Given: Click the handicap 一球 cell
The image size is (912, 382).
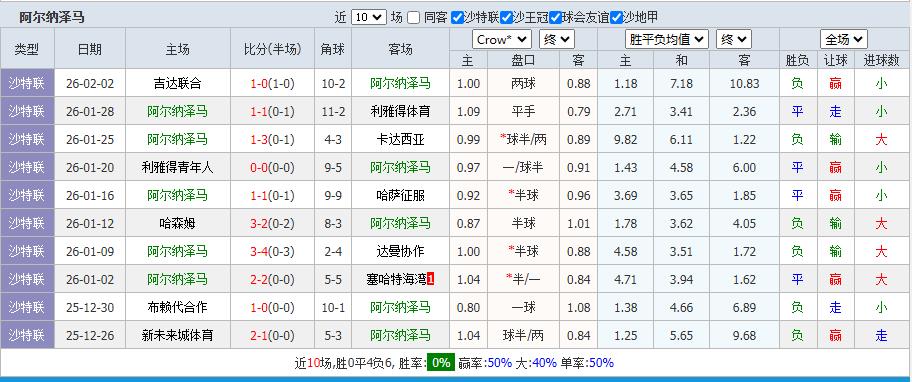Looking at the screenshot, I should (x=523, y=307).
